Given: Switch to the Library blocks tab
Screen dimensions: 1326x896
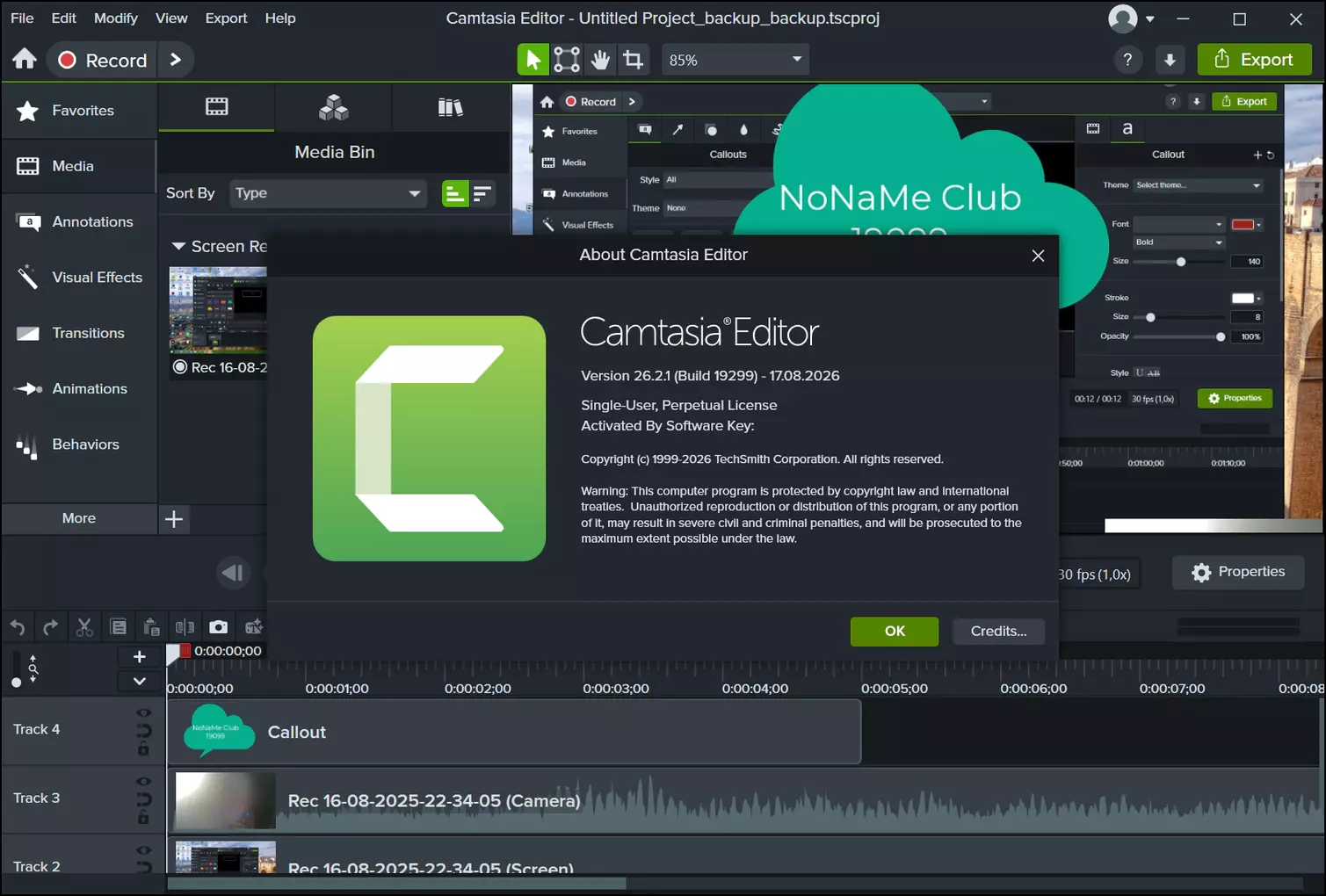Looking at the screenshot, I should tap(333, 107).
